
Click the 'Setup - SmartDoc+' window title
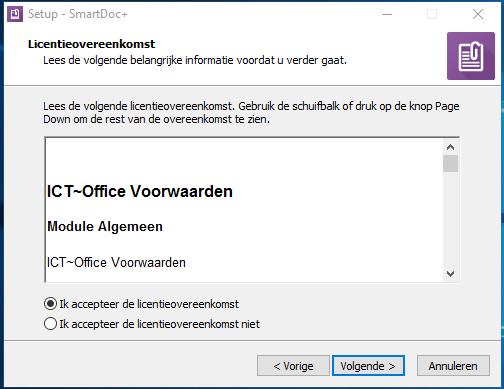(78, 14)
